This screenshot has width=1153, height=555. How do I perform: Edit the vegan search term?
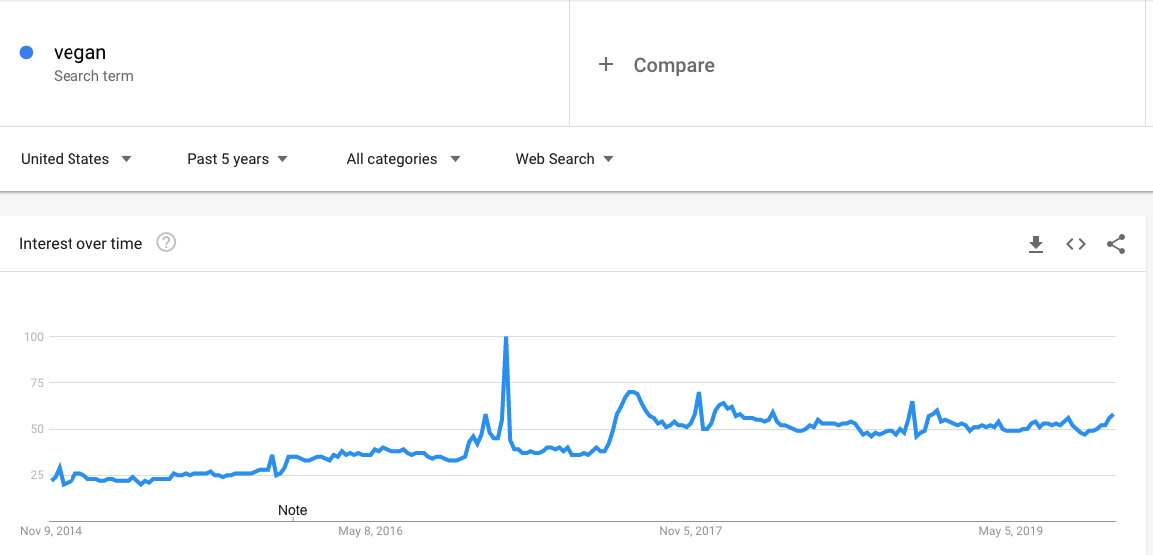(80, 53)
